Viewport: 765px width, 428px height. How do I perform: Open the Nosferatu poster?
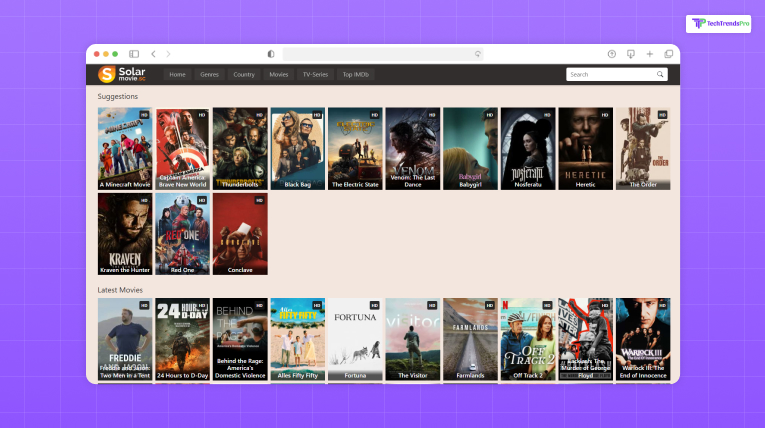(528, 148)
